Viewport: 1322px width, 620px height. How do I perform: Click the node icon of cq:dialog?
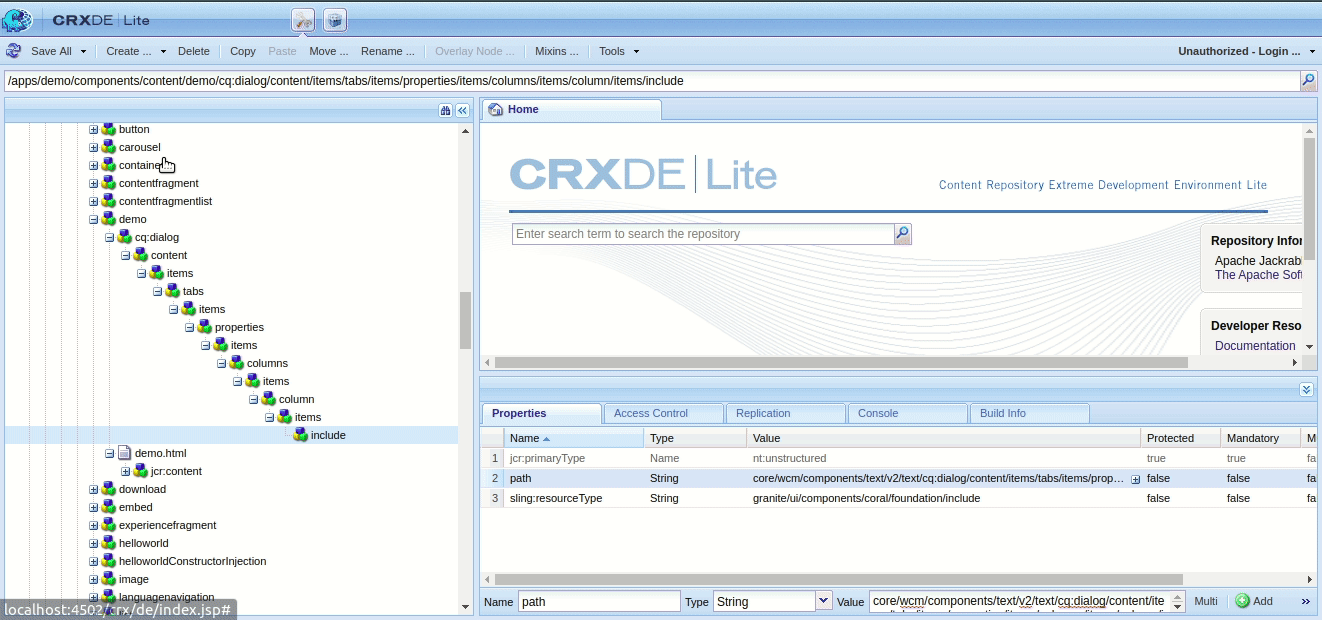tap(124, 237)
